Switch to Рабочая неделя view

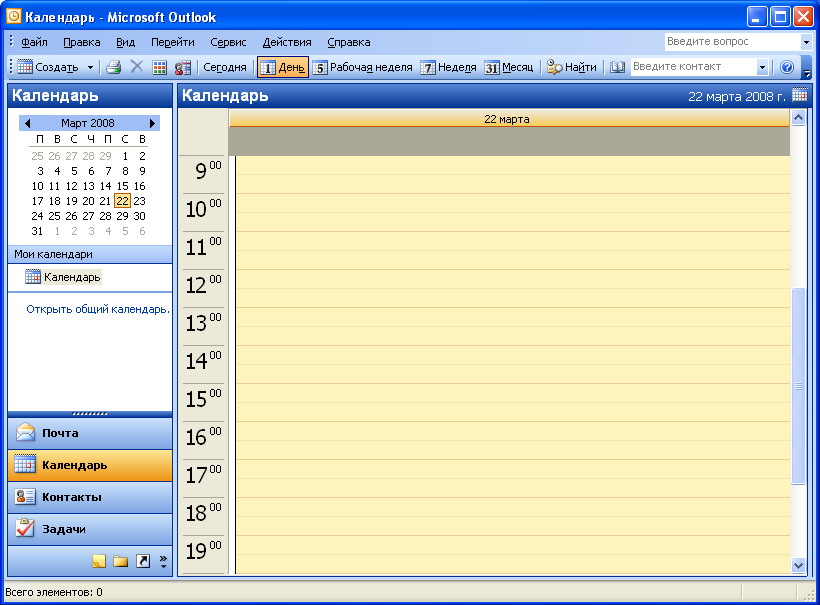pos(362,67)
